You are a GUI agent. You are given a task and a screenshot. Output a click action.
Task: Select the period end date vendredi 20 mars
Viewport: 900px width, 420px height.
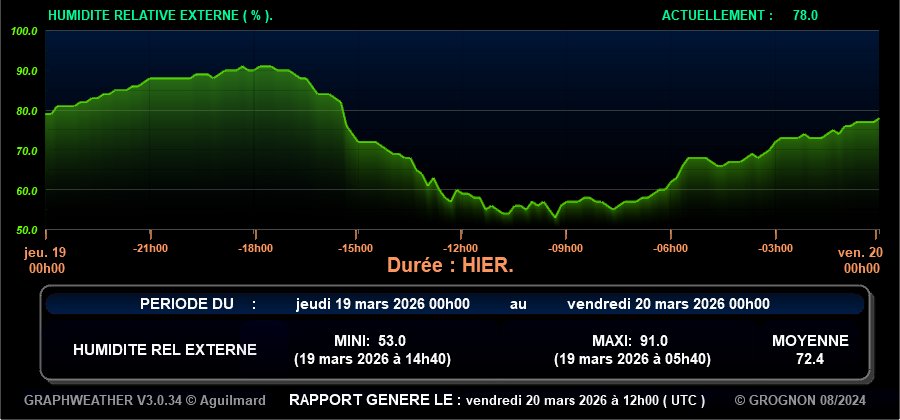[x=668, y=304]
